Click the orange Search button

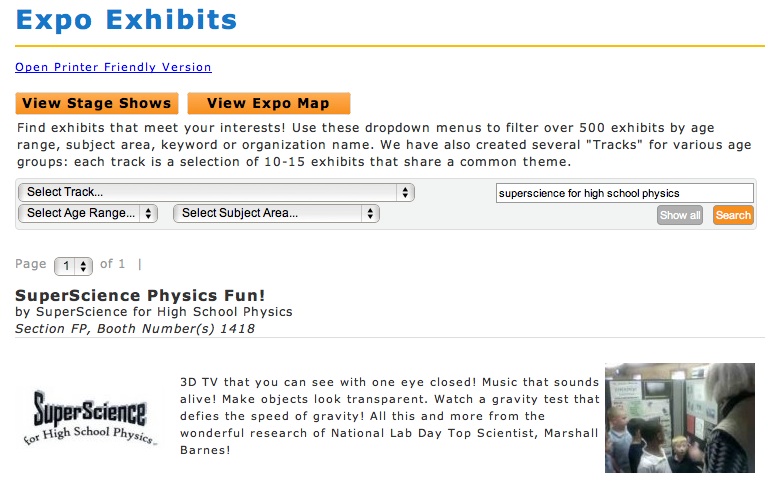733,215
